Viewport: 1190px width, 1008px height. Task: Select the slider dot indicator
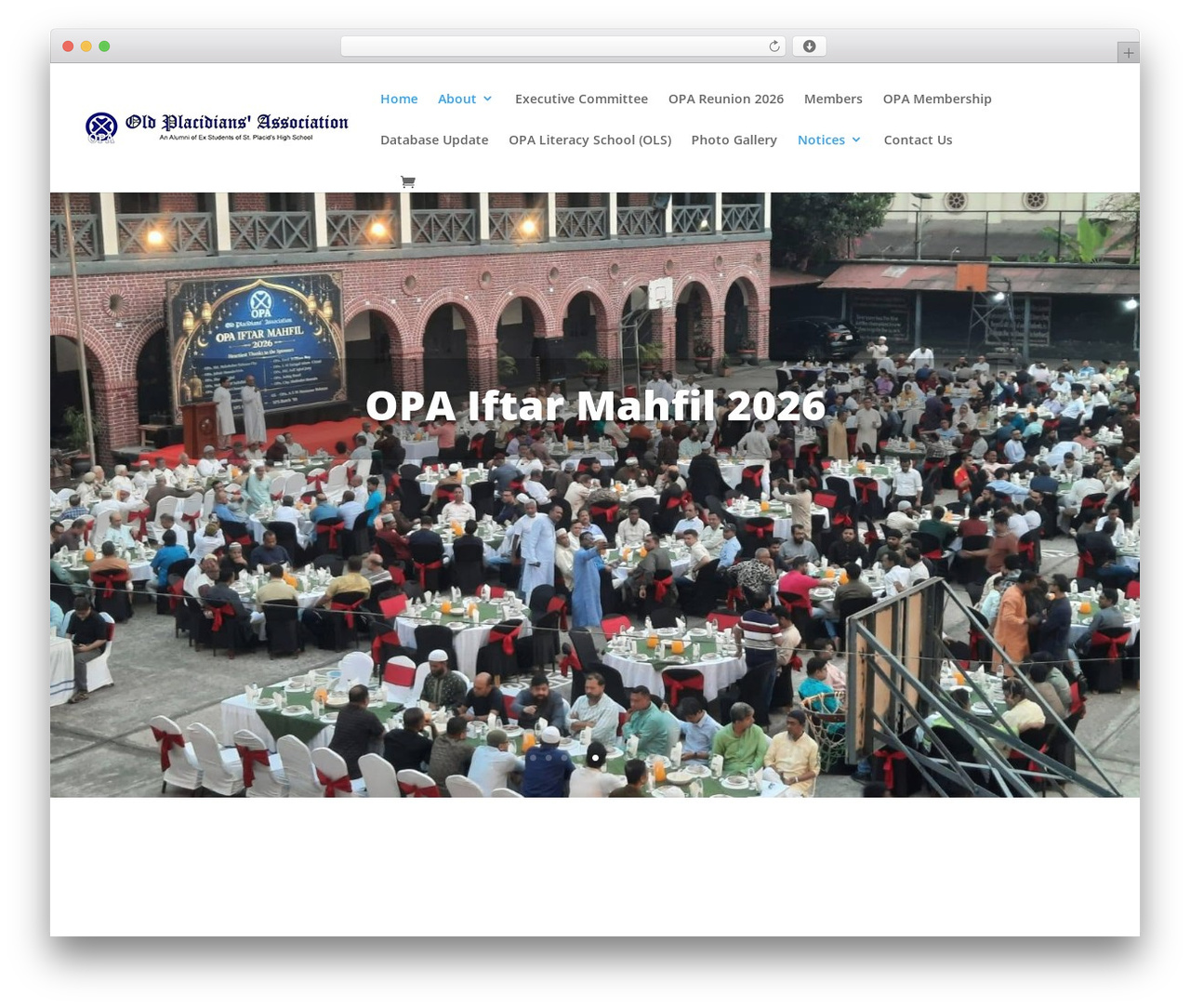[x=595, y=758]
